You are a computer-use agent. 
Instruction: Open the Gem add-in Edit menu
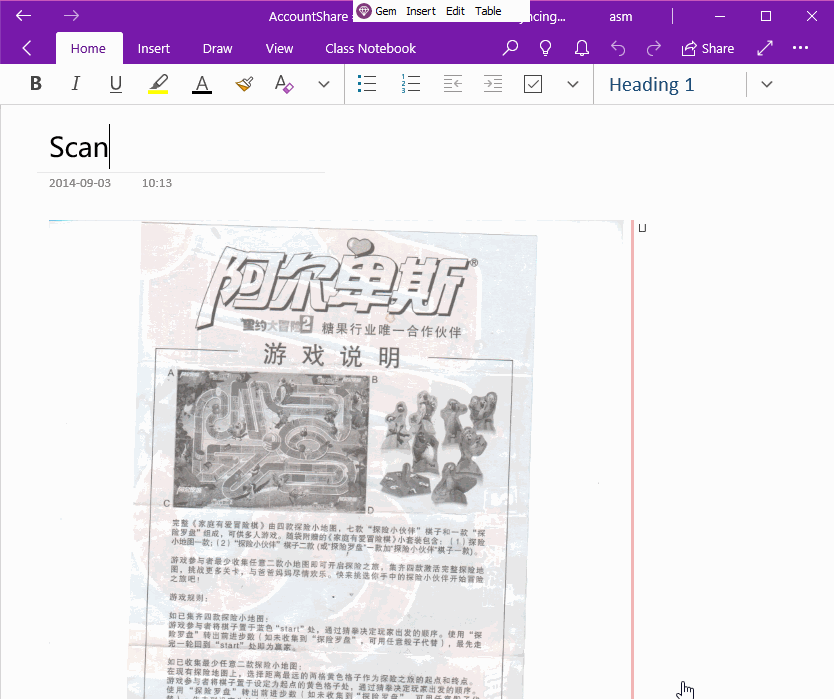tap(455, 11)
